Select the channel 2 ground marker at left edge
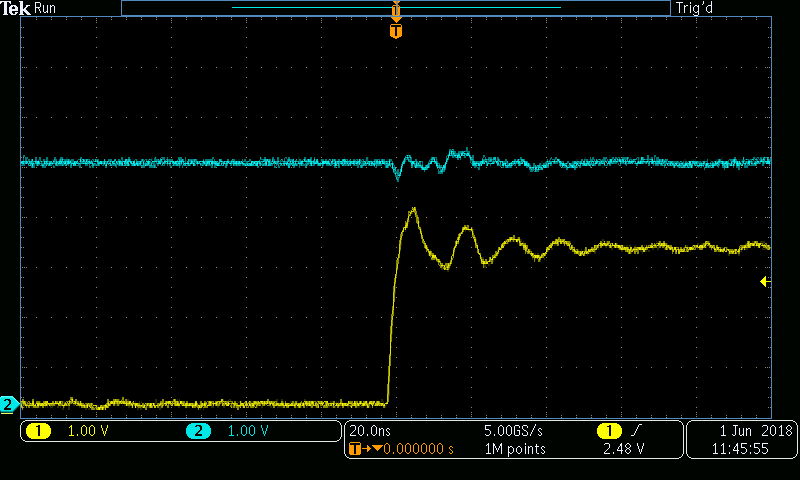This screenshot has height=480, width=800. [x=8, y=405]
